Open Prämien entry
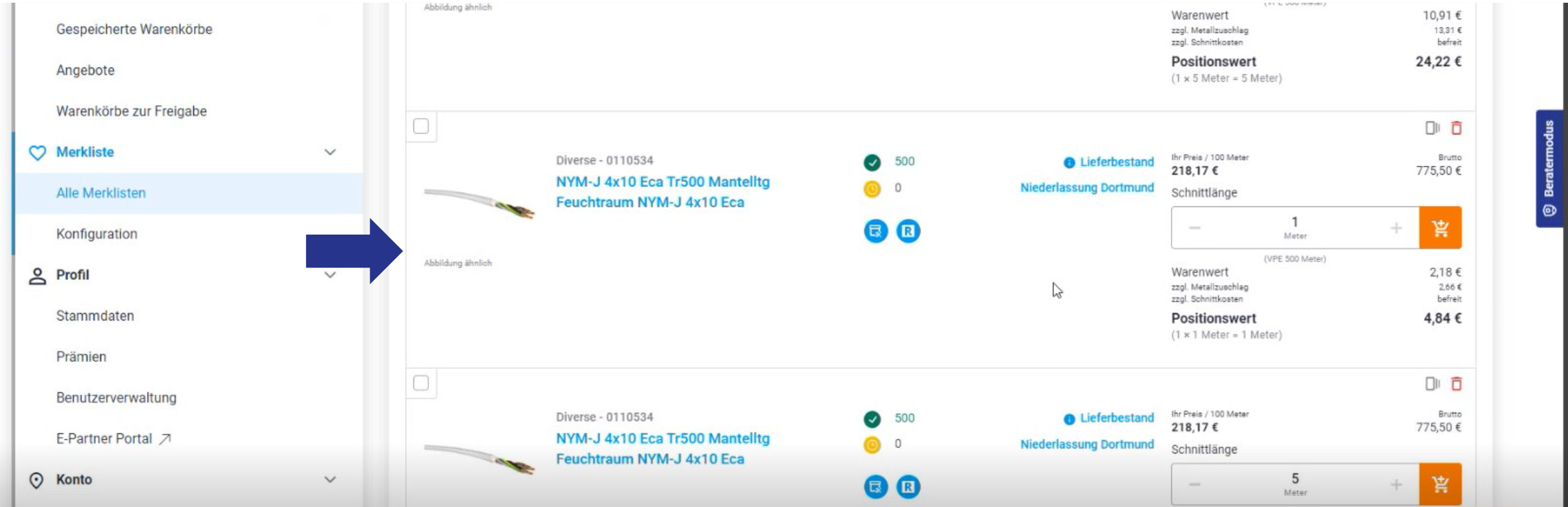This screenshot has height=507, width=1568. coord(81,357)
